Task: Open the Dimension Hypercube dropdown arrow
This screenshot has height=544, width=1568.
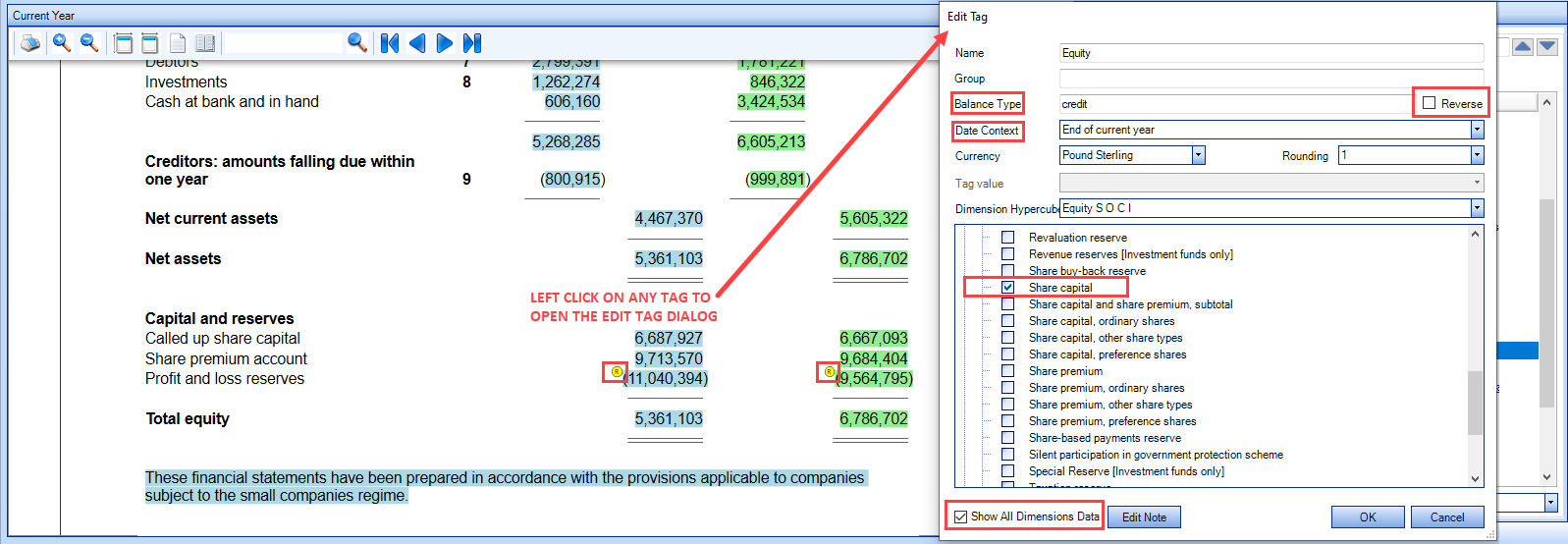Action: [1477, 208]
